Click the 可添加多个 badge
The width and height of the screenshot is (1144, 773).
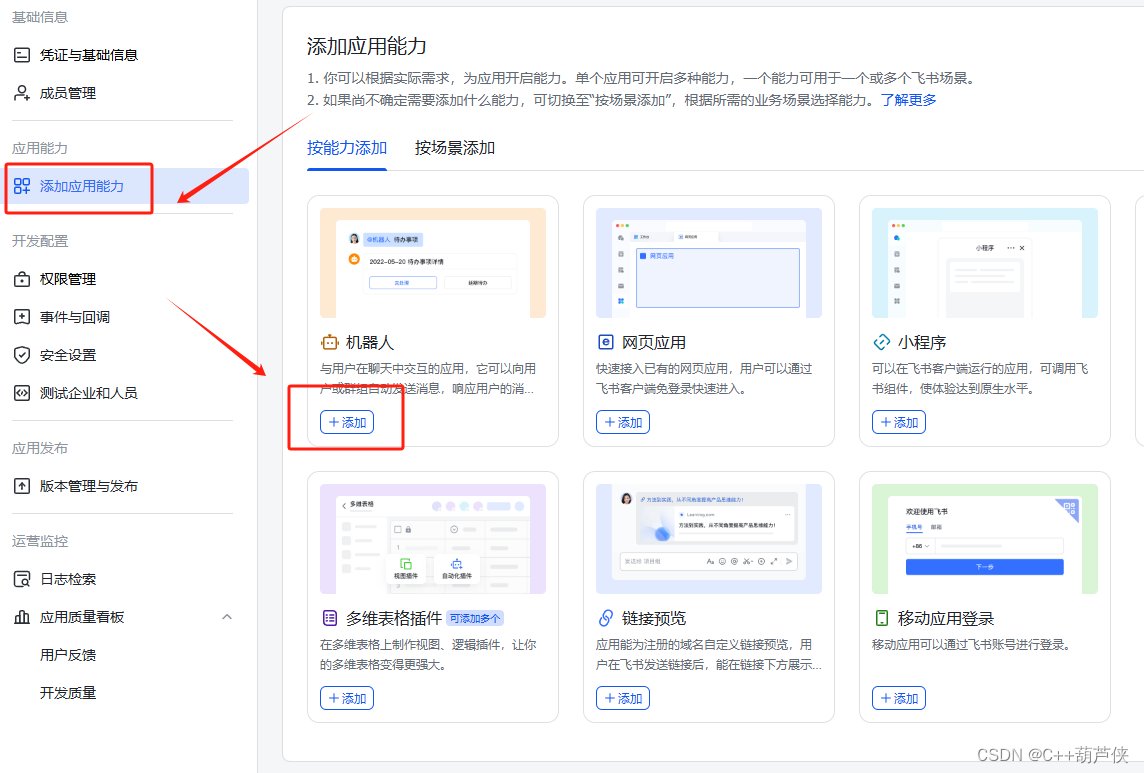click(x=475, y=618)
